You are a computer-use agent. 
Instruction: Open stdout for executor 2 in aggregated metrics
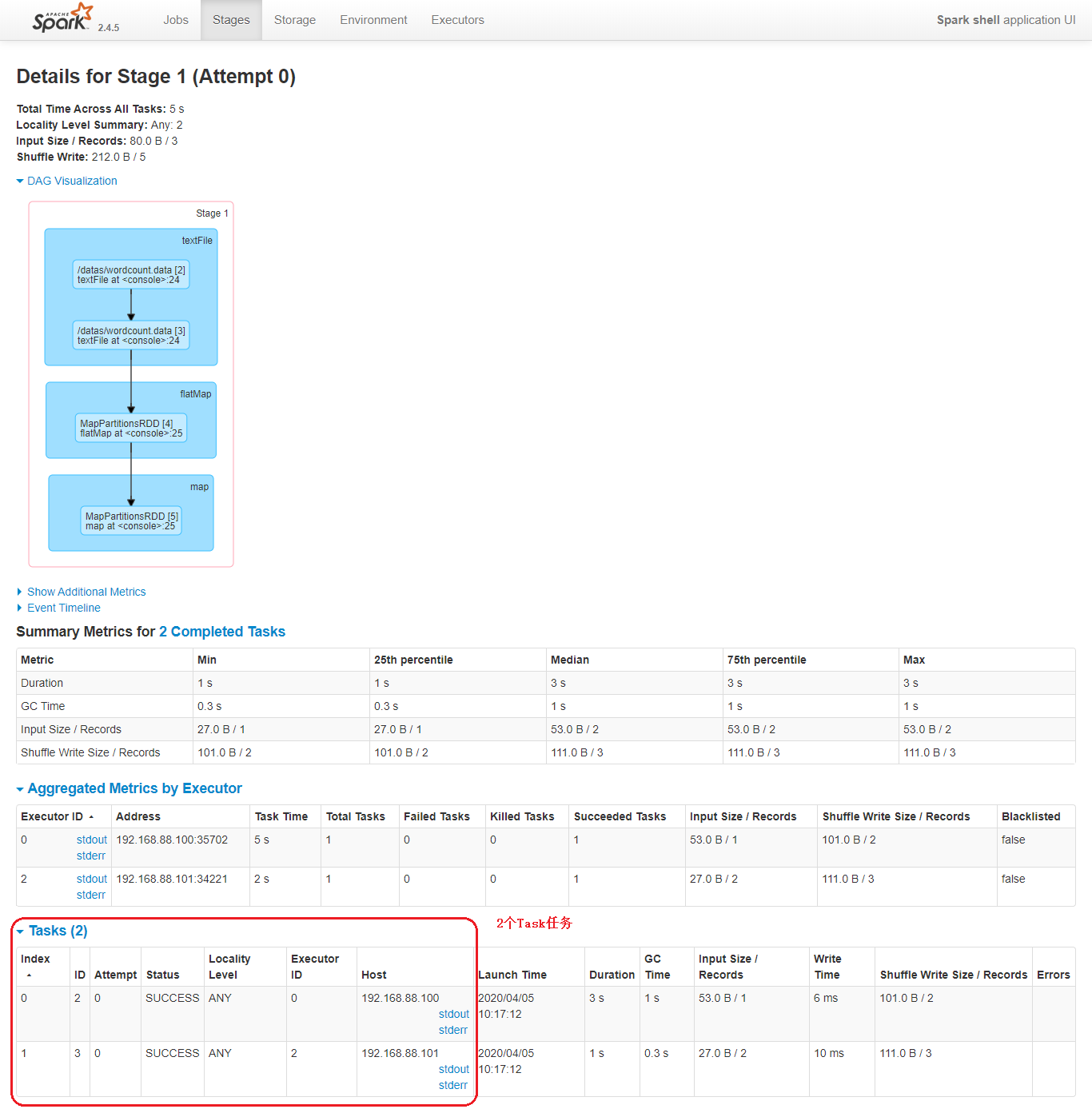(x=92, y=879)
